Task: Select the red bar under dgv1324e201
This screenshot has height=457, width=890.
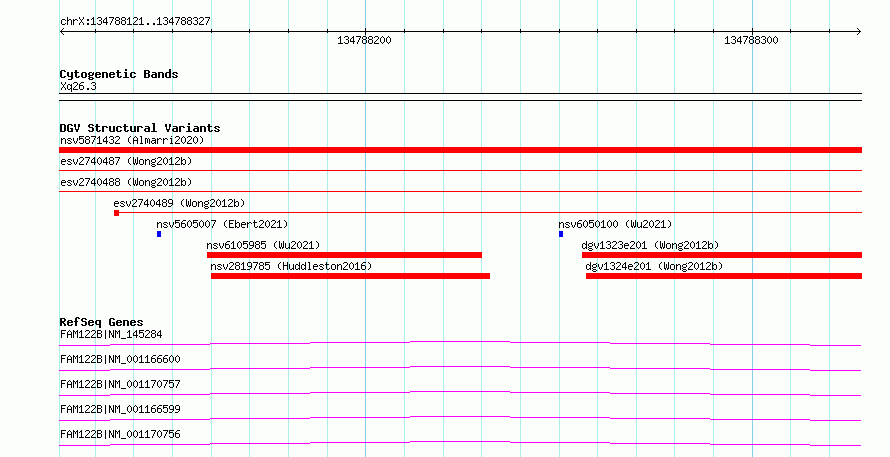Action: (x=724, y=276)
